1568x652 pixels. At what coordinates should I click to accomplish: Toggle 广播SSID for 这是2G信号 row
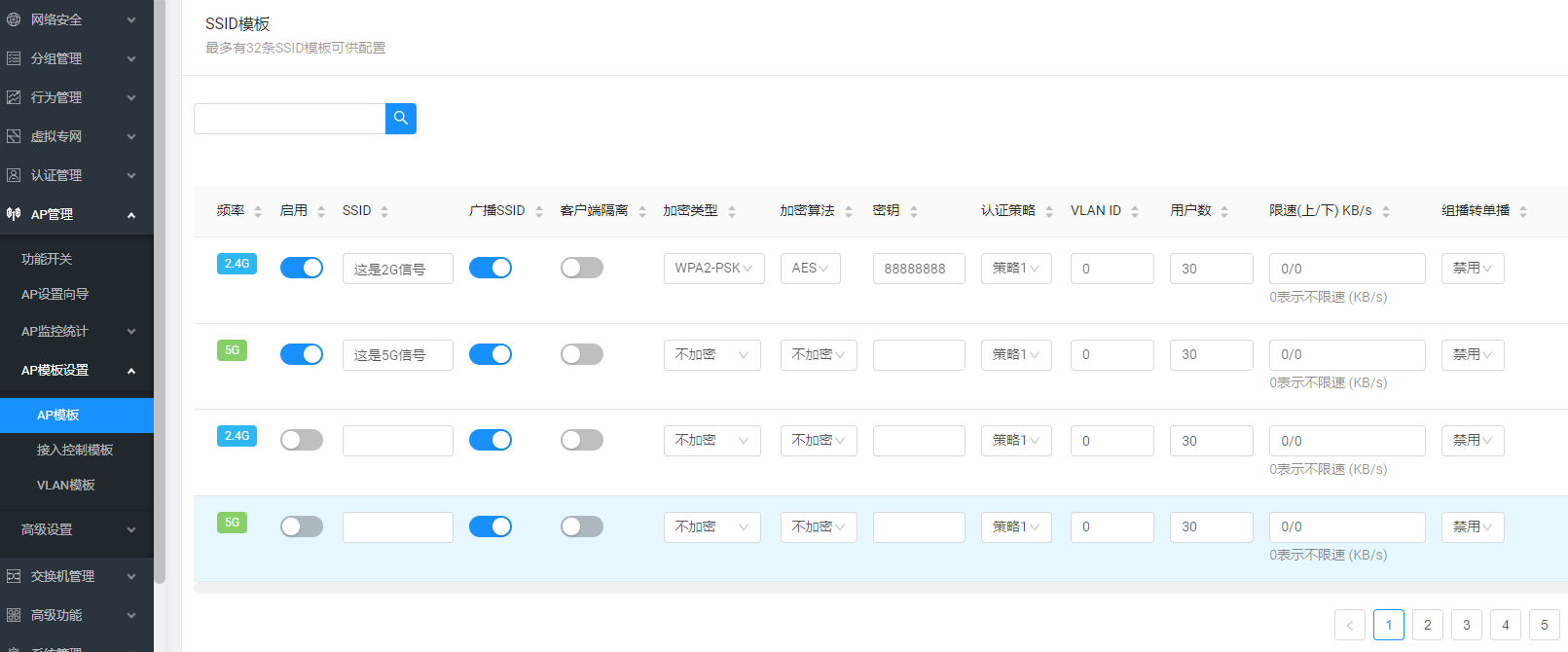tap(491, 268)
